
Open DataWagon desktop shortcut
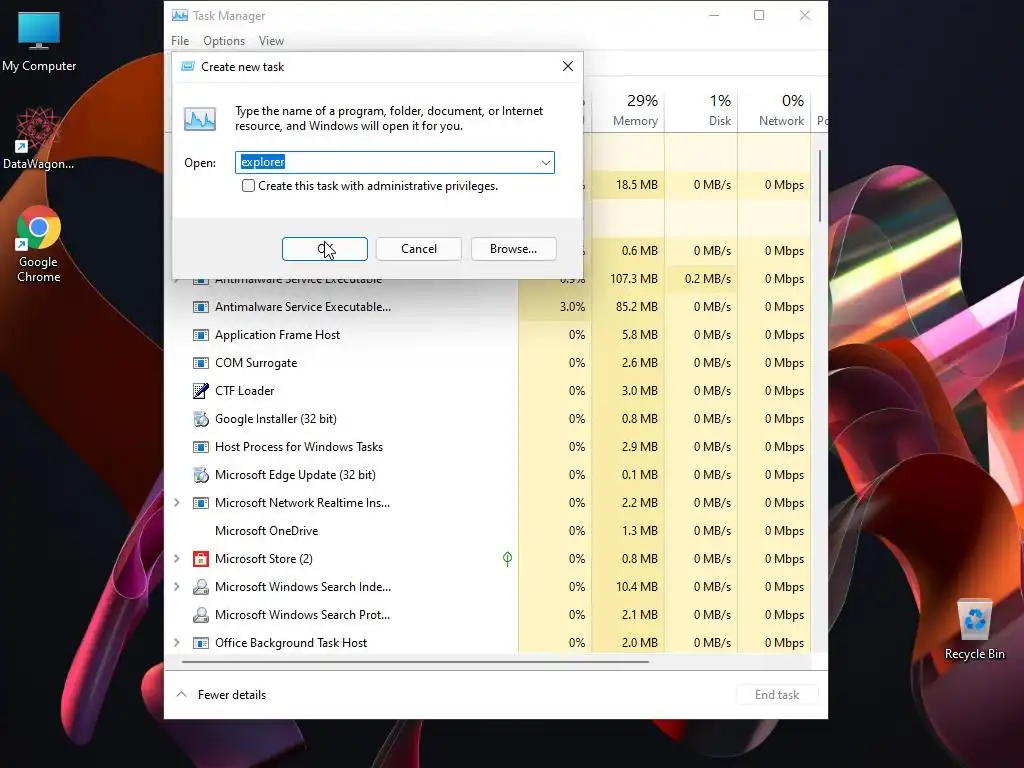point(39,138)
